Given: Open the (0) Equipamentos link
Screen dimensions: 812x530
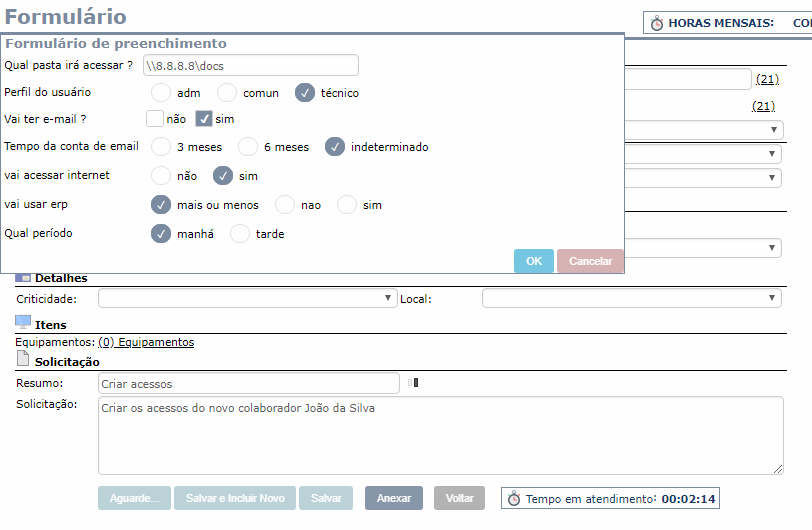Looking at the screenshot, I should click(x=146, y=342).
